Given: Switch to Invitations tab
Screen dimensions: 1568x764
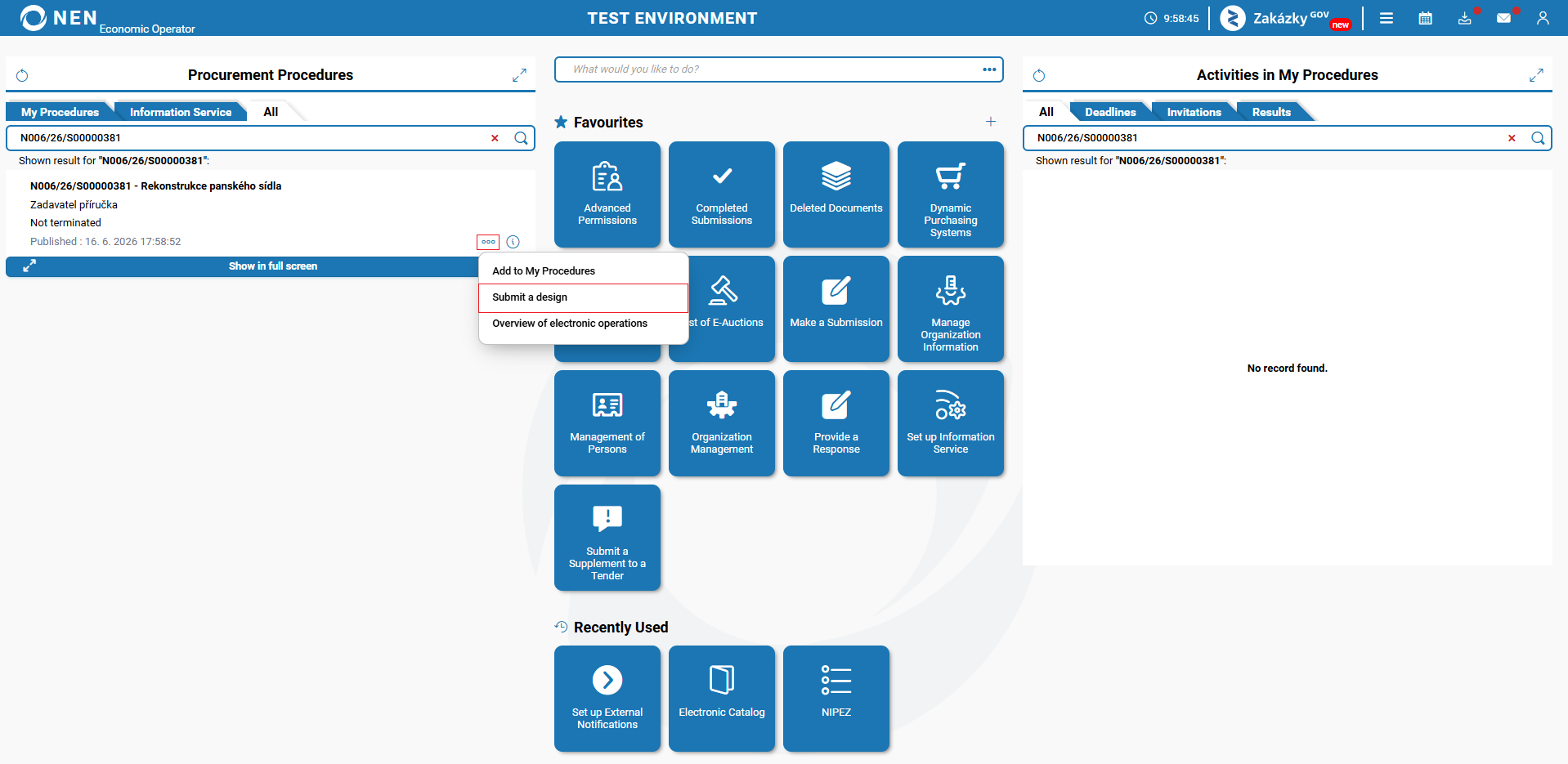Looking at the screenshot, I should (x=1194, y=112).
